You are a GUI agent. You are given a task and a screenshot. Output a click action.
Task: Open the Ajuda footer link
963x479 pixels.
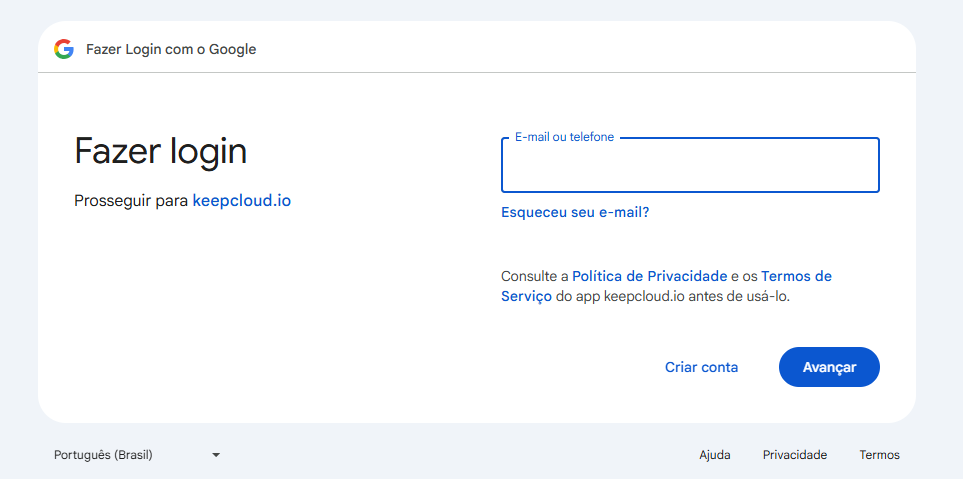click(715, 455)
